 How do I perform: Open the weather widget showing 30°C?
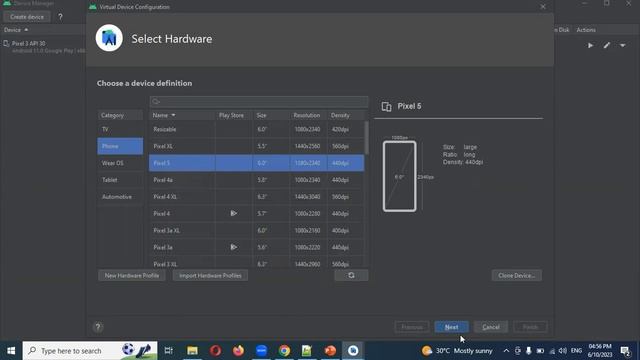tap(457, 351)
